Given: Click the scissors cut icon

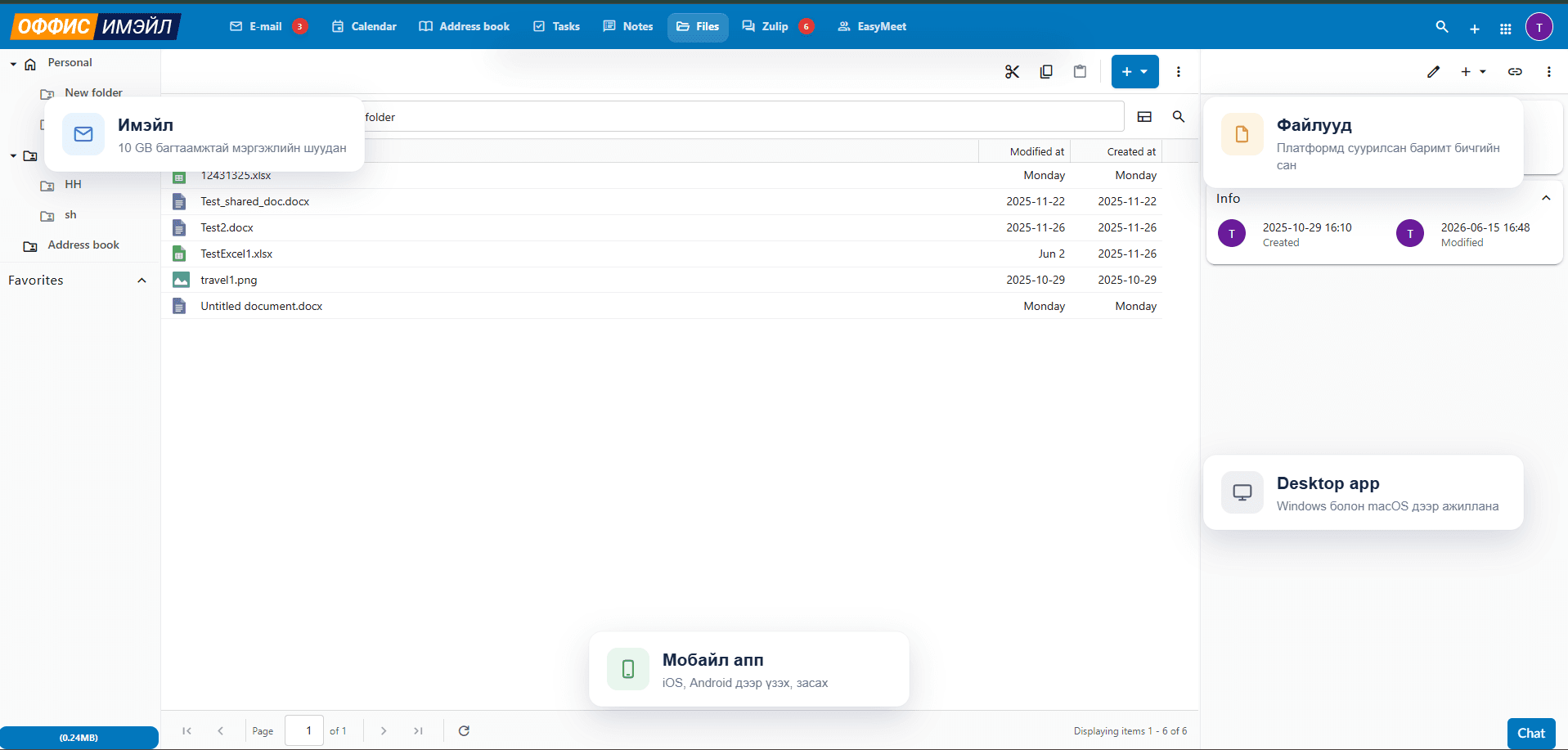Looking at the screenshot, I should (1012, 72).
